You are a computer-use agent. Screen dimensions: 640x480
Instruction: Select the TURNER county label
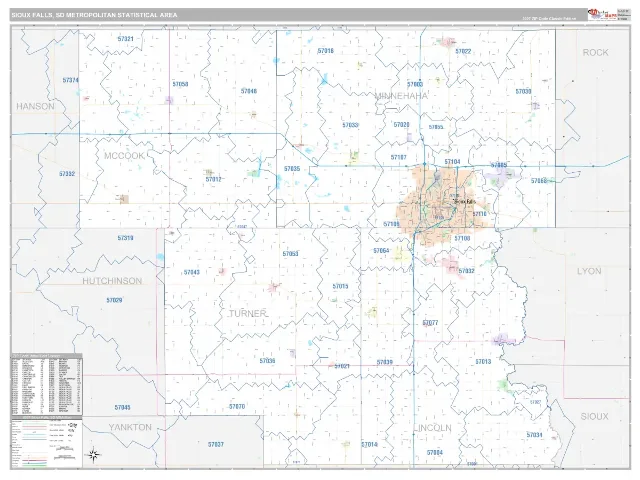click(248, 314)
